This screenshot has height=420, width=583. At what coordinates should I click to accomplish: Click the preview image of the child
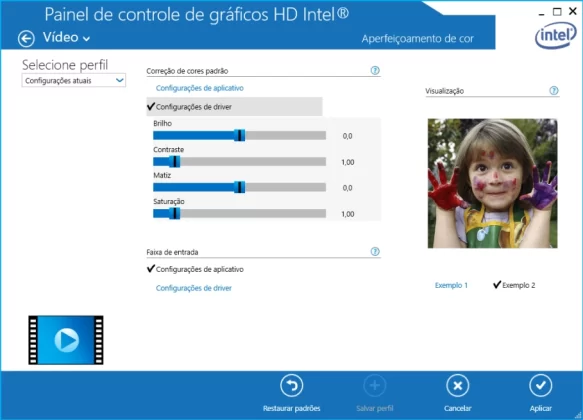[x=492, y=183]
